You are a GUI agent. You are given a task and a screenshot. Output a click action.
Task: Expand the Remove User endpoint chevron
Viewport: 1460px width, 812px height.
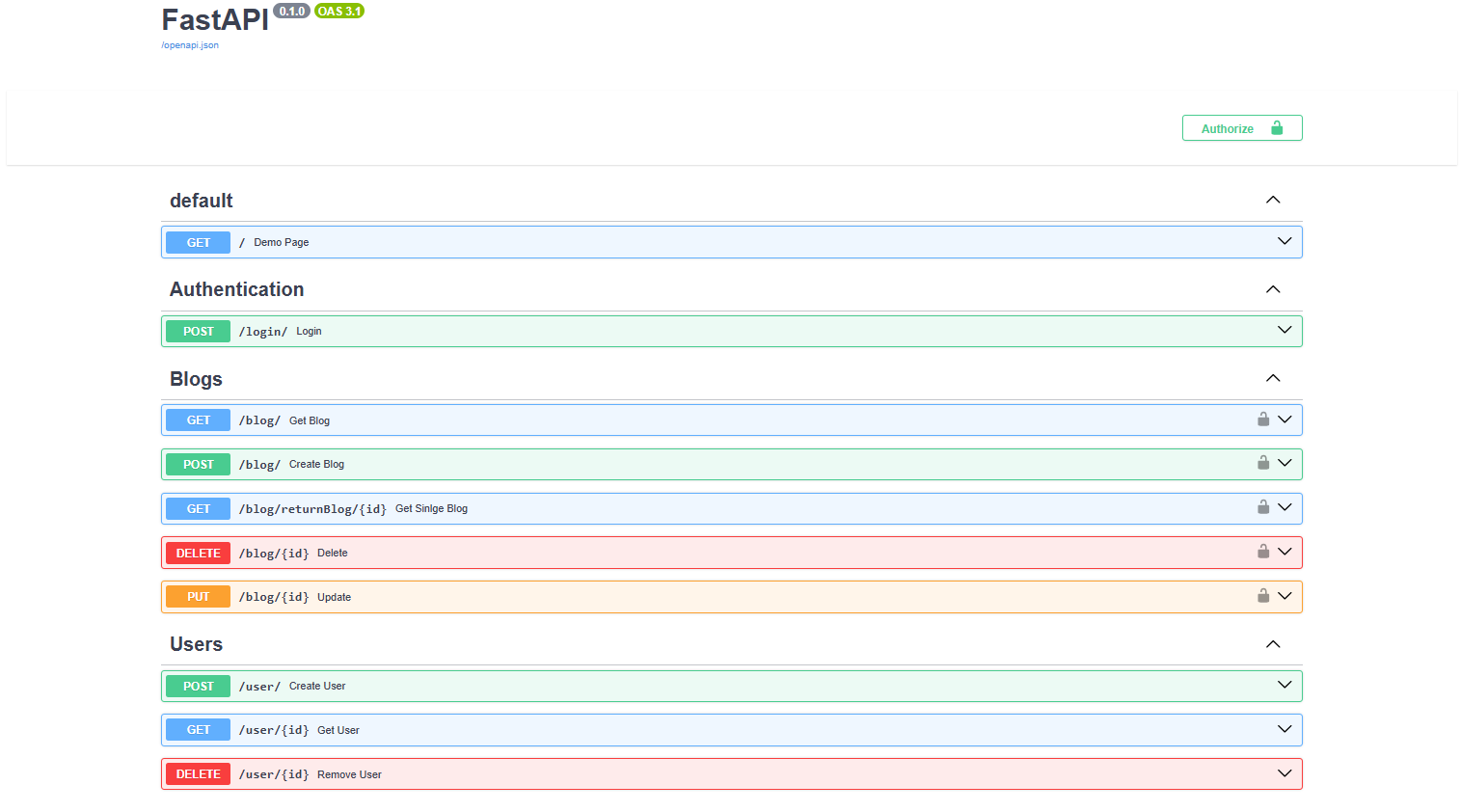point(1284,773)
